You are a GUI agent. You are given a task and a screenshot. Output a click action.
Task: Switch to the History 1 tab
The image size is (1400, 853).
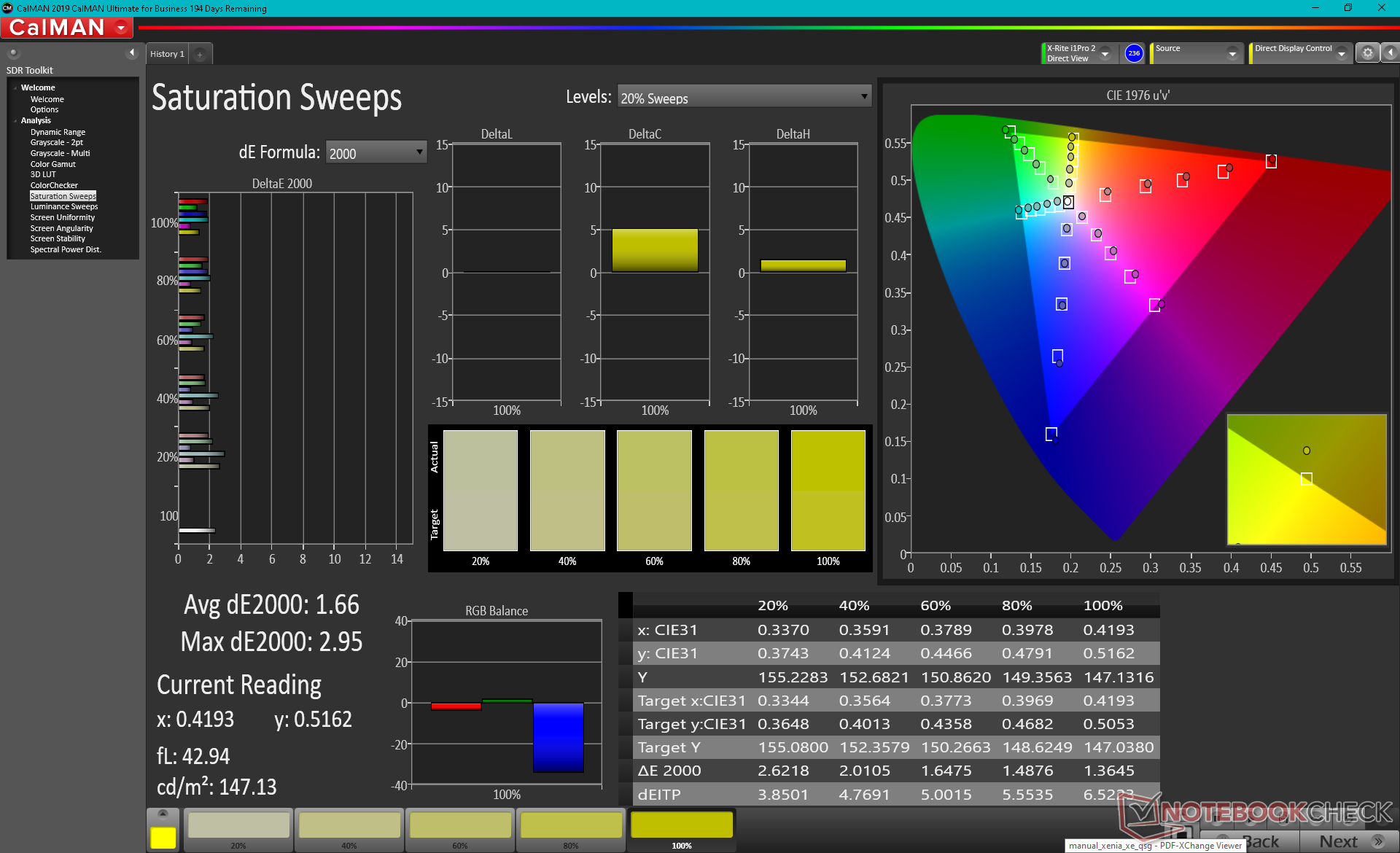(x=167, y=54)
